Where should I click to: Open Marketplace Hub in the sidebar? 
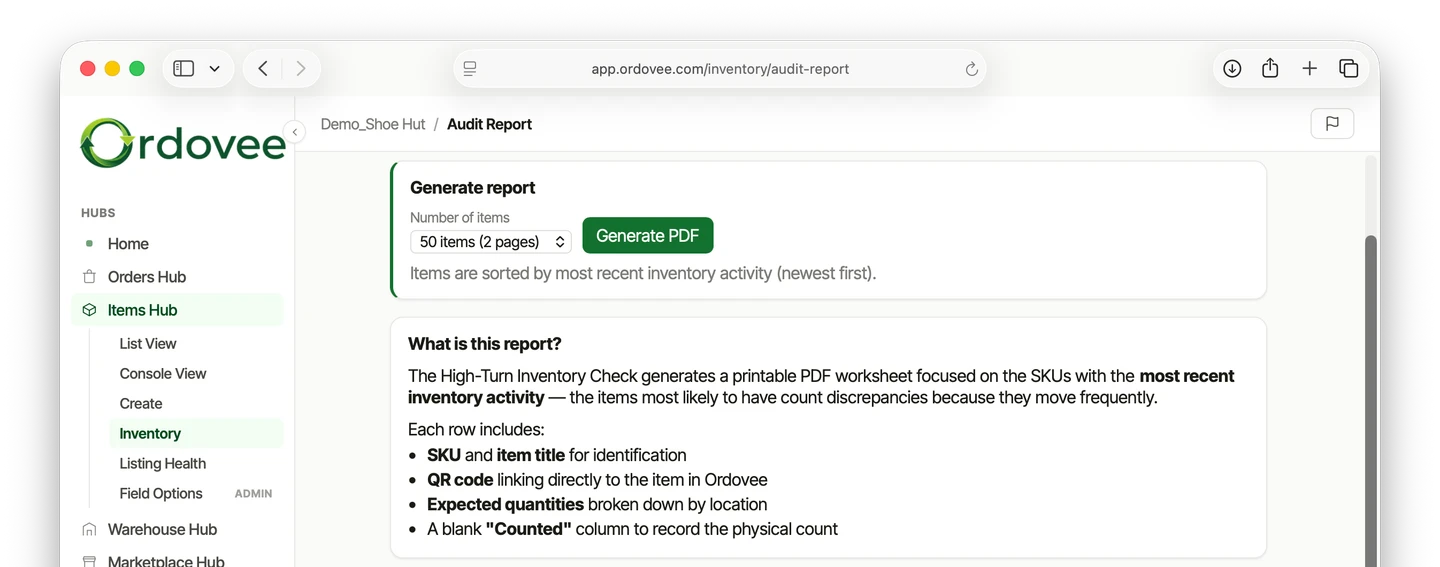(177, 561)
